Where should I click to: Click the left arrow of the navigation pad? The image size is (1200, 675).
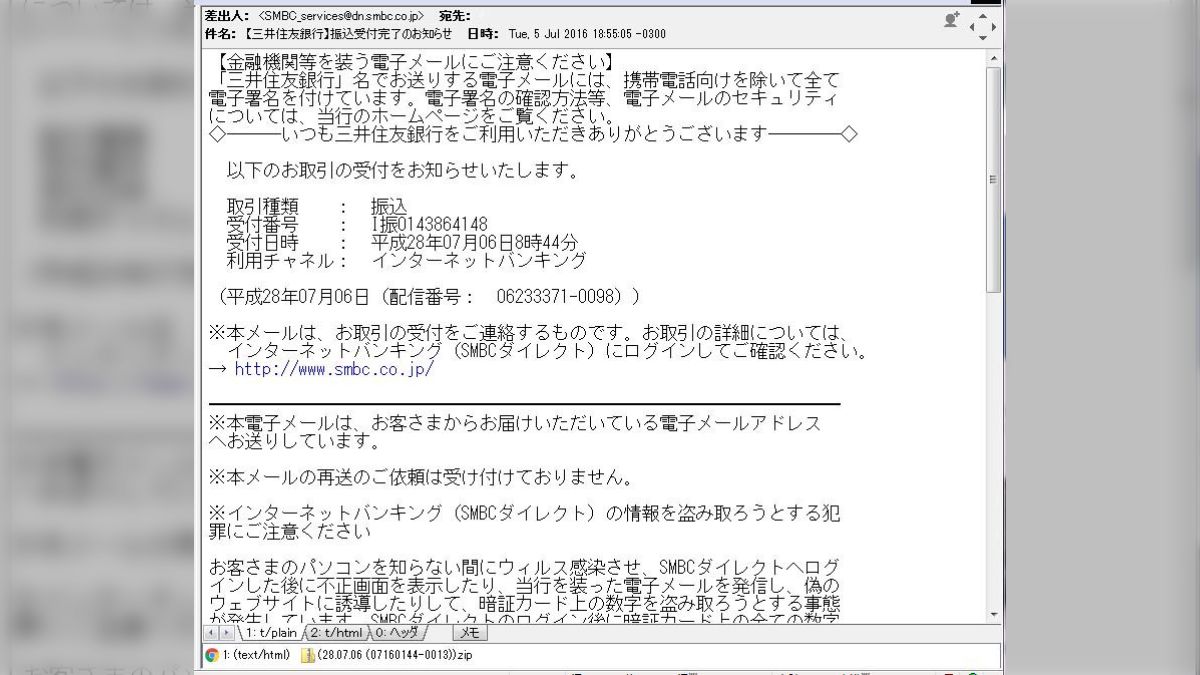click(971, 26)
